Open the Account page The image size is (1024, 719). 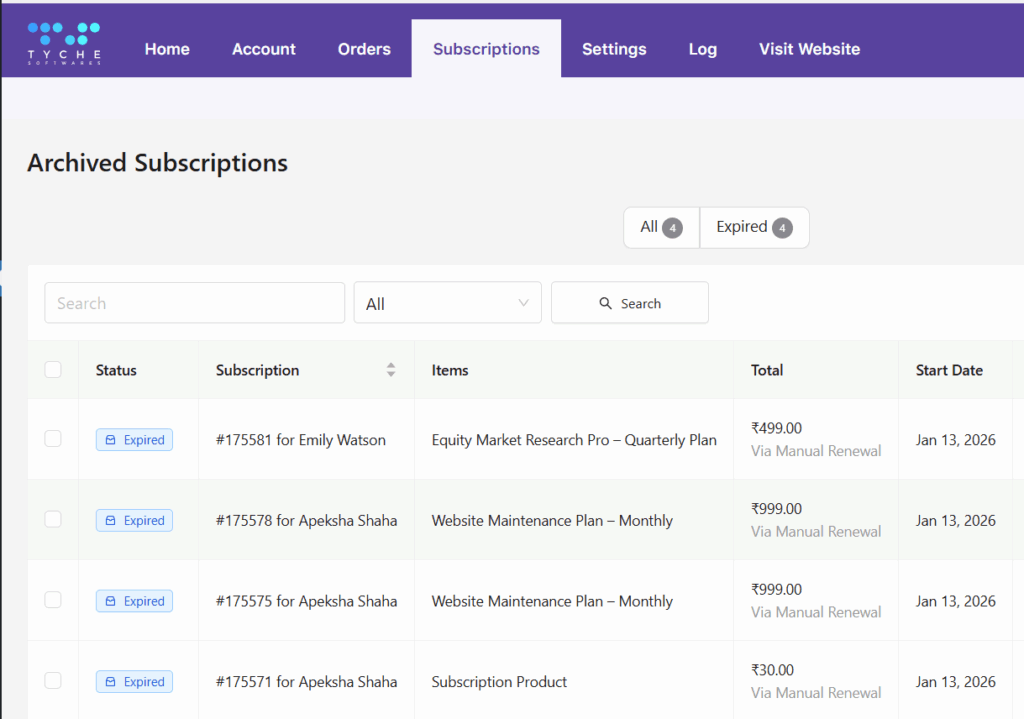point(264,49)
